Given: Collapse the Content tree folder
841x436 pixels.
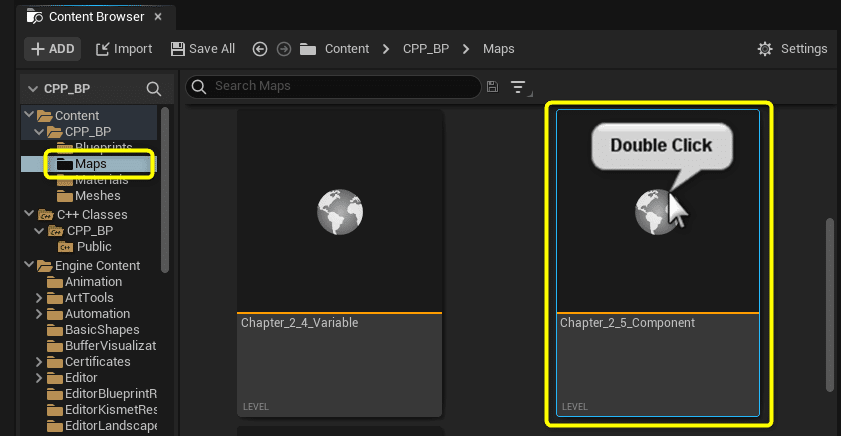Looking at the screenshot, I should pos(29,115).
